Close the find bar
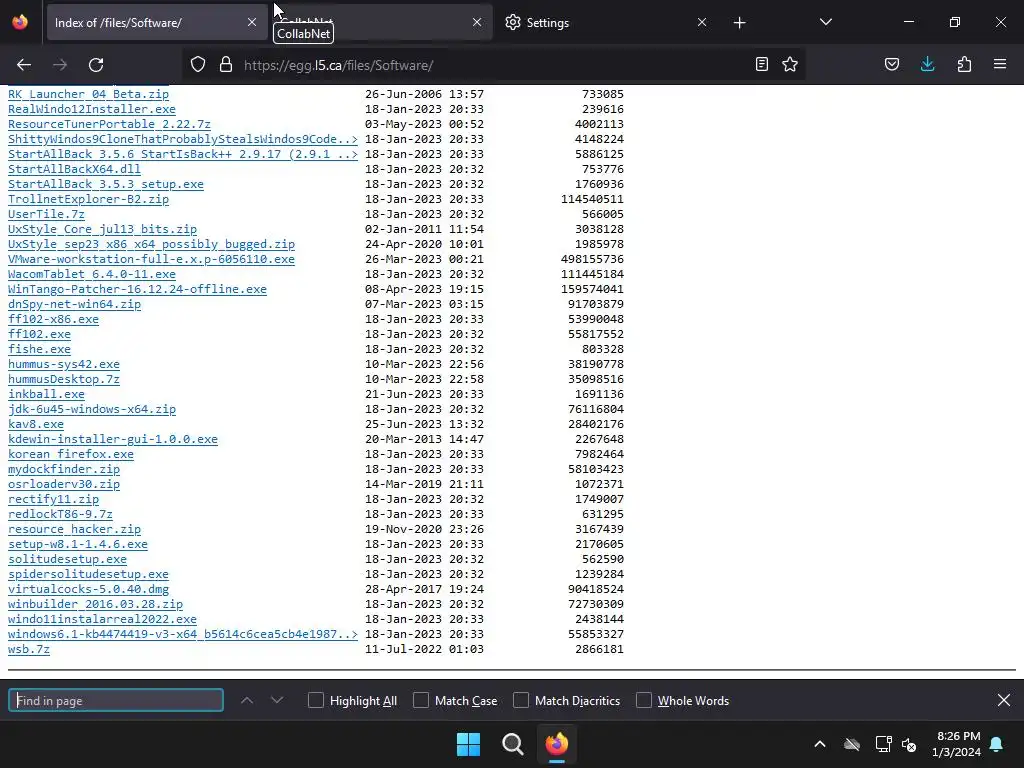Viewport: 1024px width, 768px height. 1004,700
